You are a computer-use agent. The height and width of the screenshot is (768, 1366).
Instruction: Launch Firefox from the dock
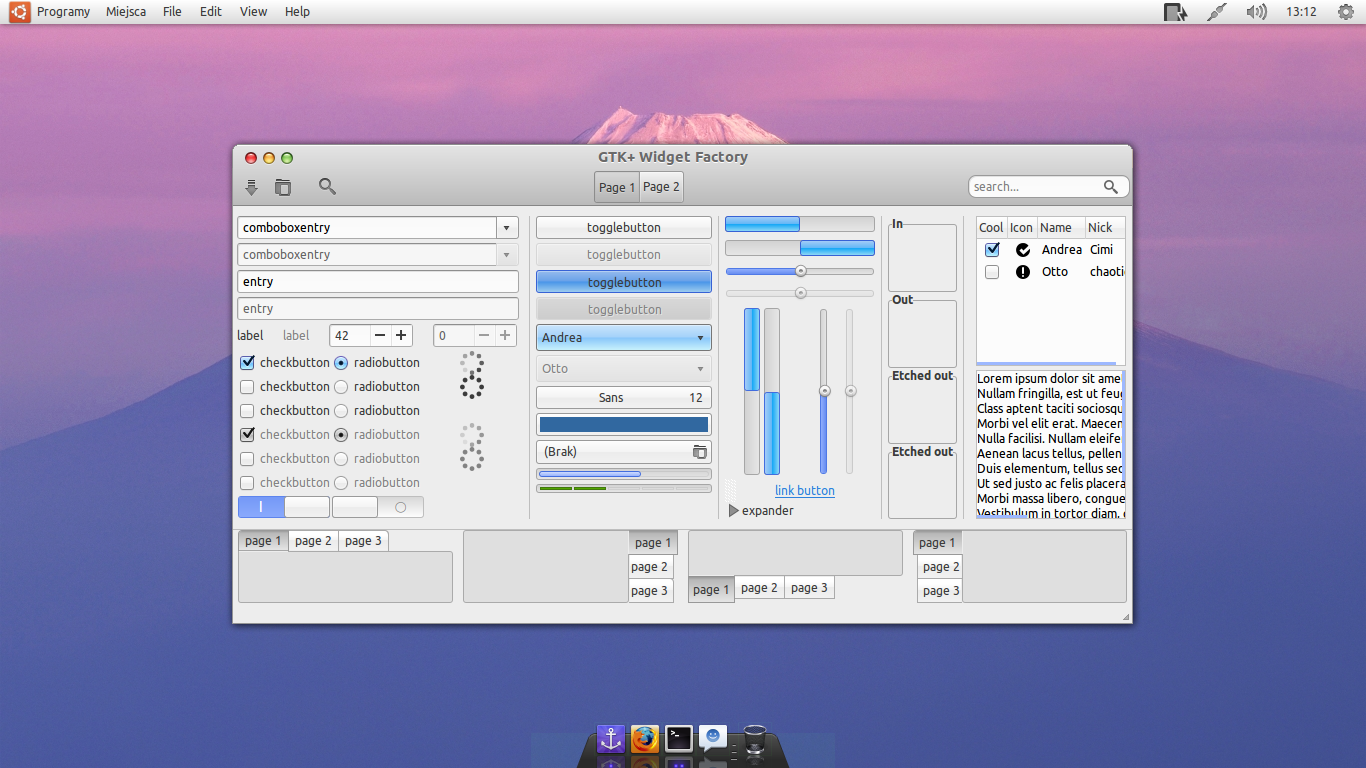click(644, 739)
